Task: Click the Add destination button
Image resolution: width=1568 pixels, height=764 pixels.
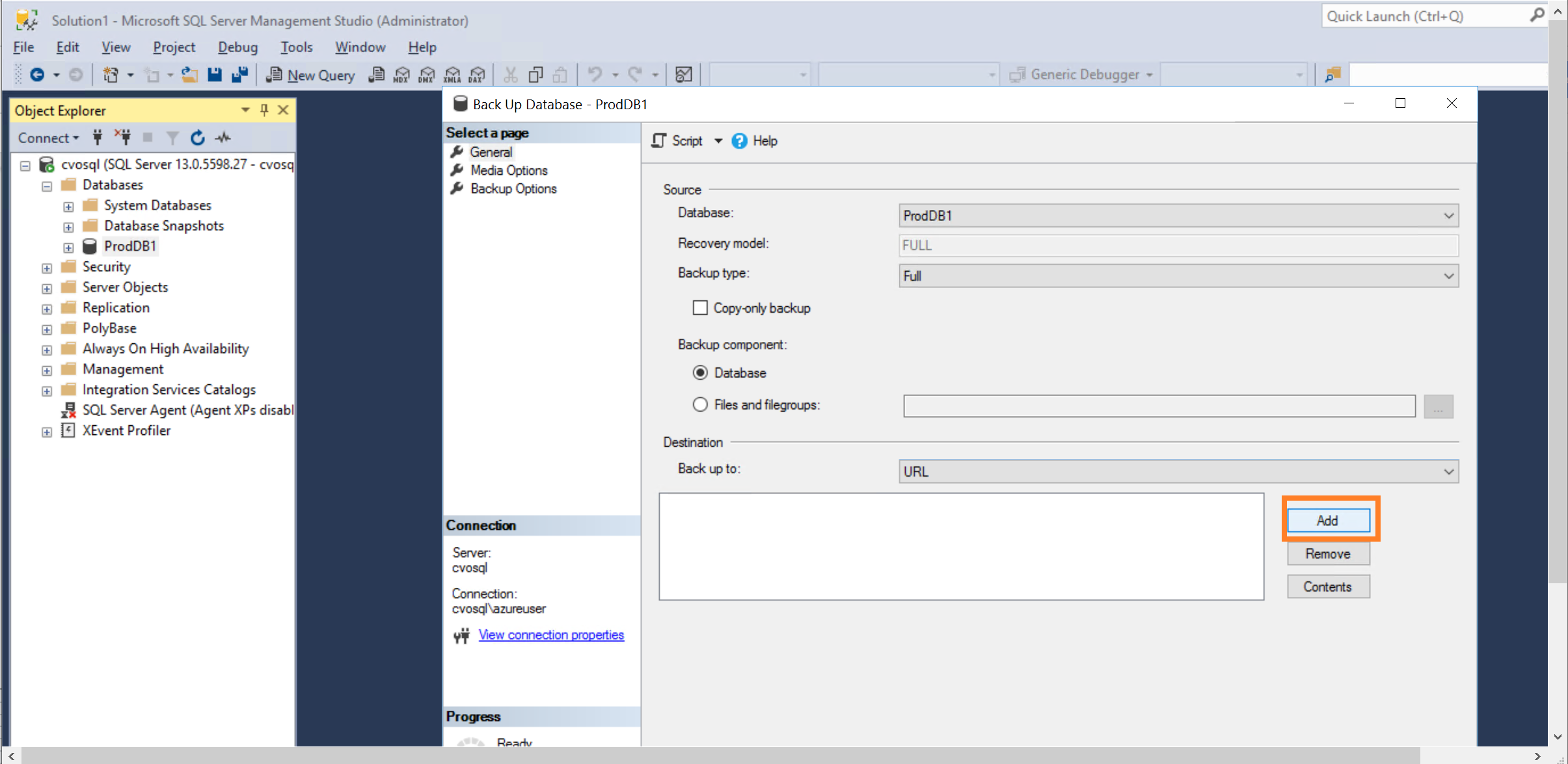Action: click(x=1328, y=520)
